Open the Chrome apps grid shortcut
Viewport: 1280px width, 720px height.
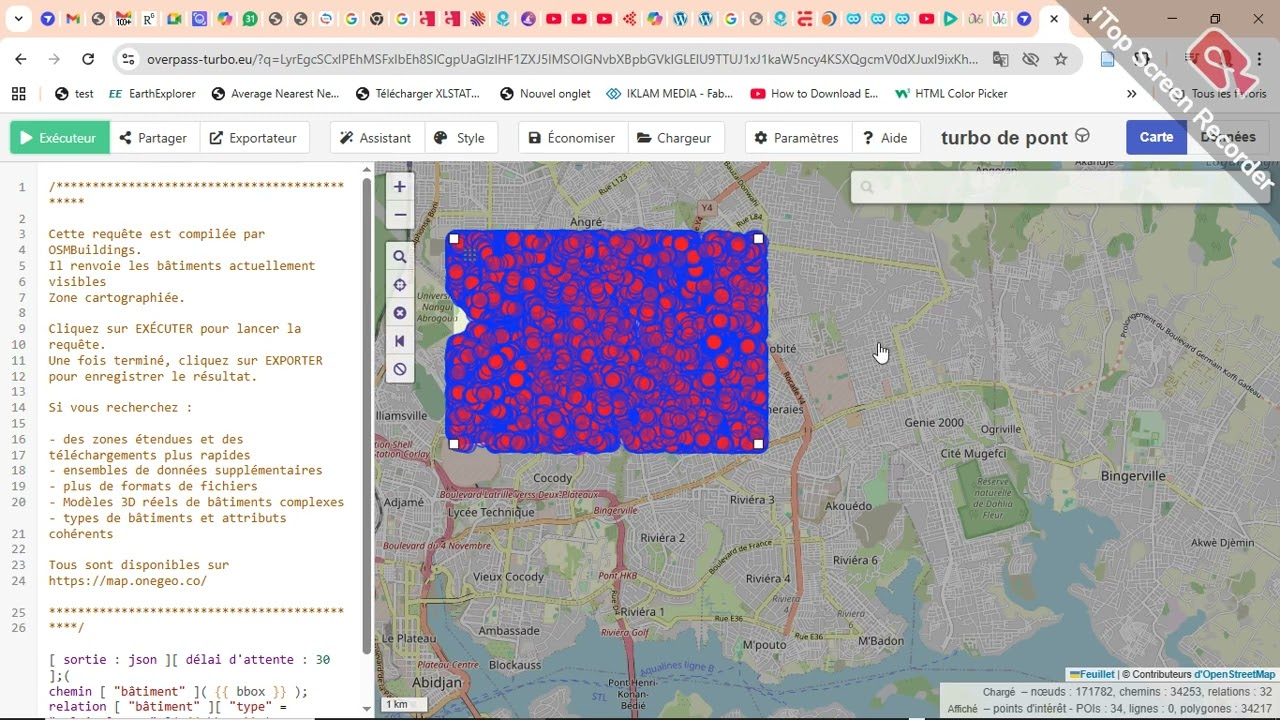(18, 93)
